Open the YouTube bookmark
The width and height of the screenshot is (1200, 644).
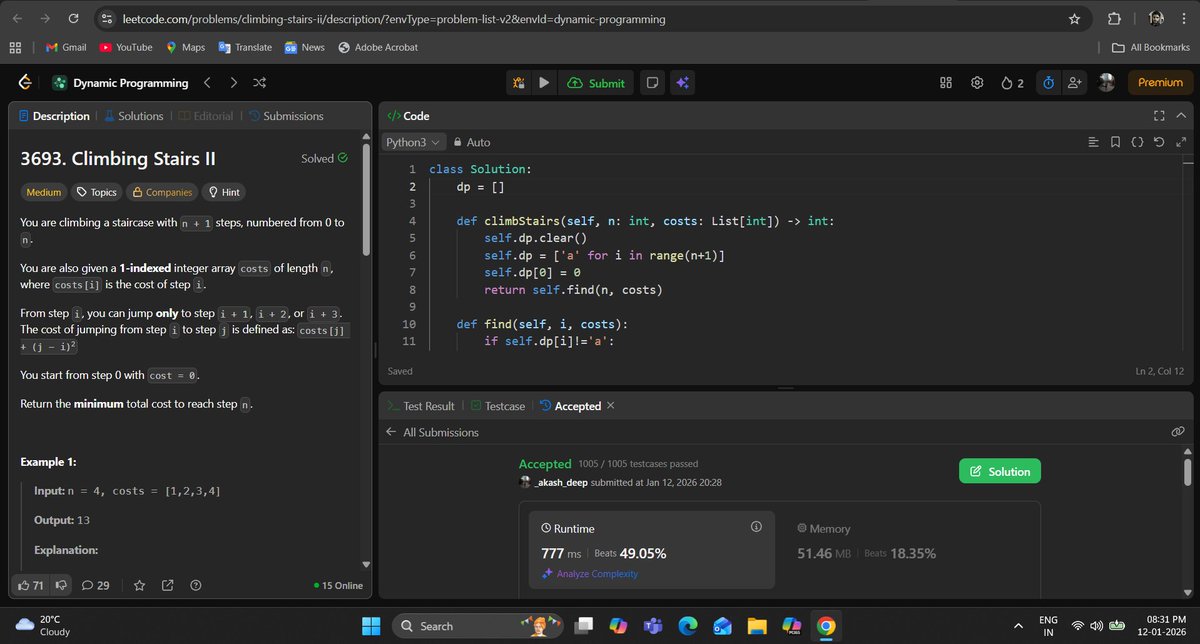(126, 47)
